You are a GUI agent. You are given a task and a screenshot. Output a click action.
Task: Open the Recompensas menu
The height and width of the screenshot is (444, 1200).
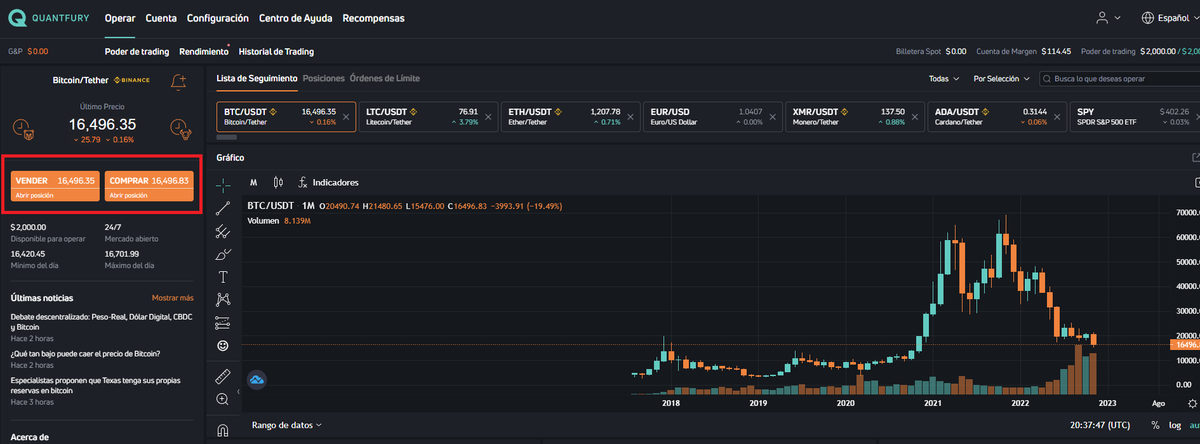pos(375,18)
